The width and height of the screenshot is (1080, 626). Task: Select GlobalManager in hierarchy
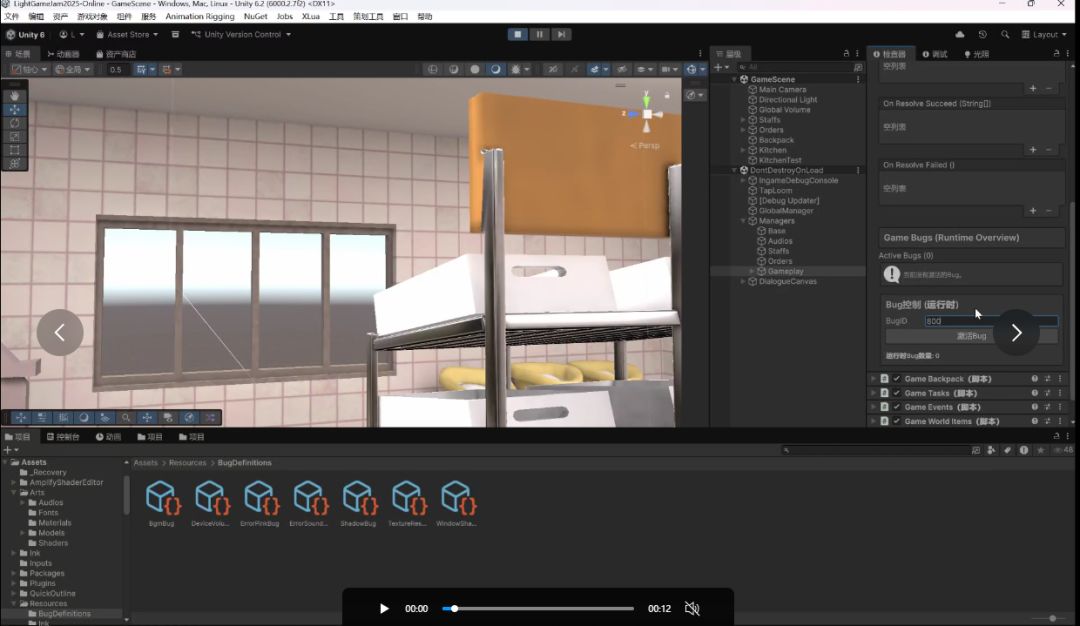point(785,211)
